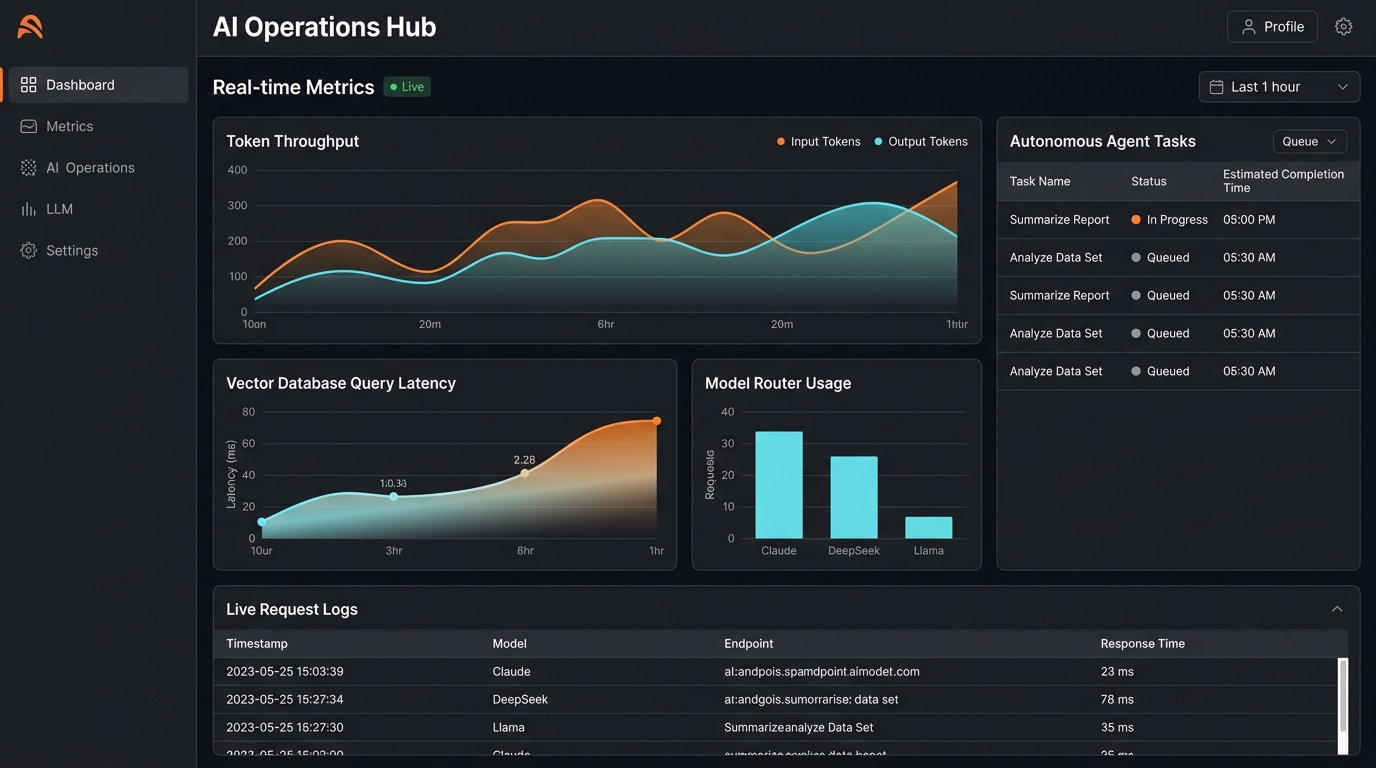Open settings via top-right gear icon

[x=1344, y=27]
